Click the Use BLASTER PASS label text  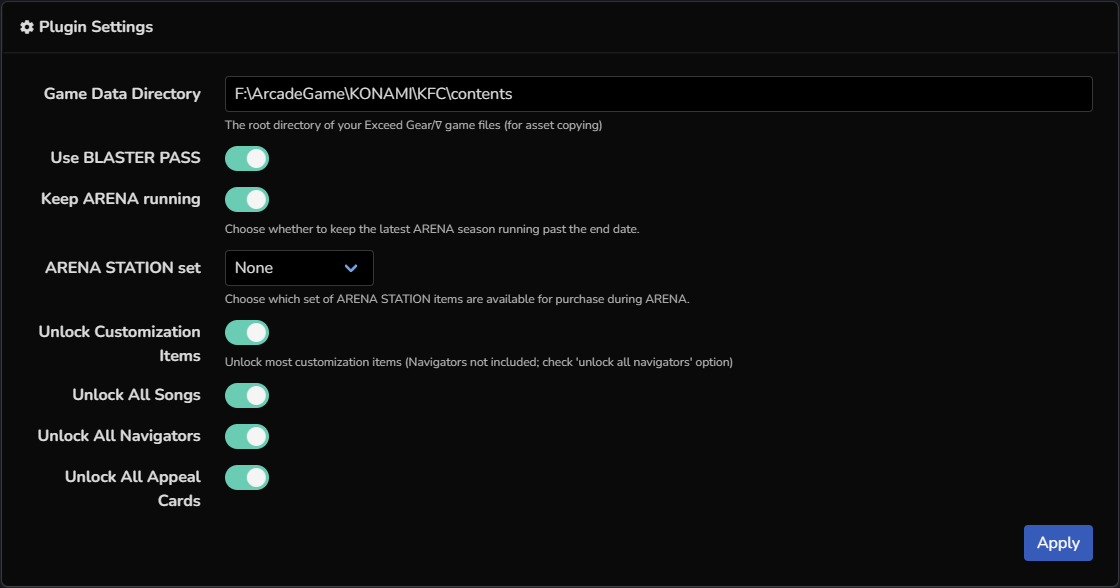(x=125, y=158)
